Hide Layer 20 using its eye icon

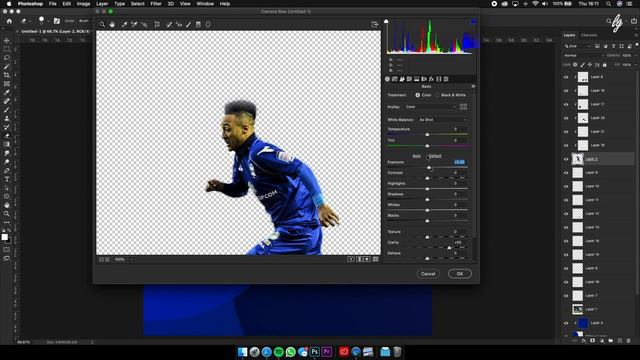[566, 118]
